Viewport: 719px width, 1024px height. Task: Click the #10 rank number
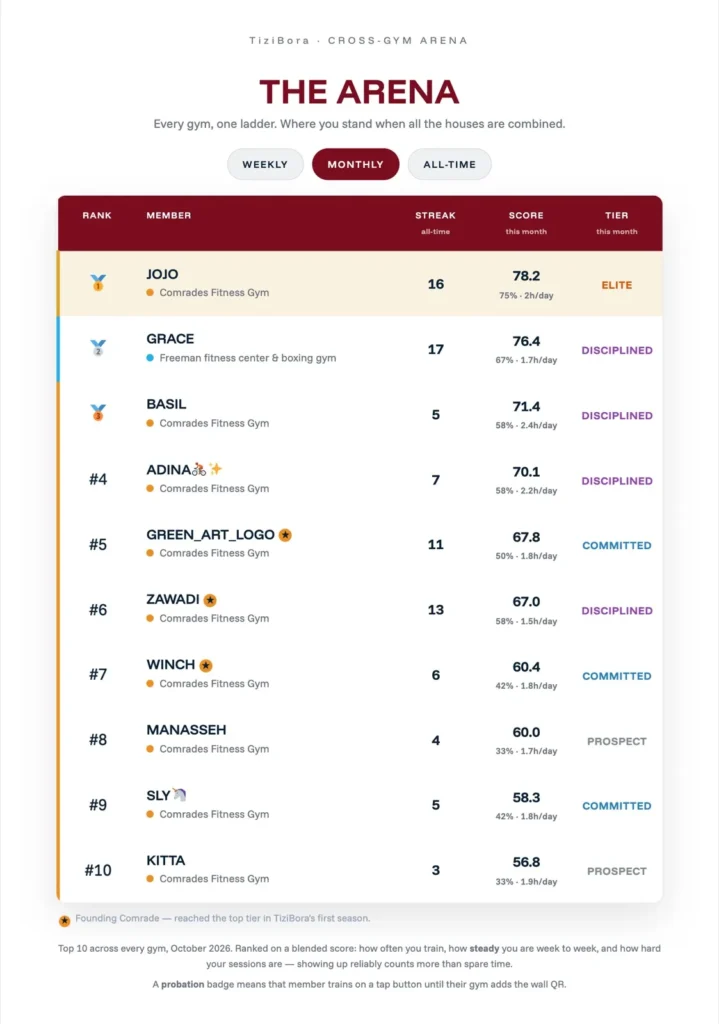coord(98,871)
